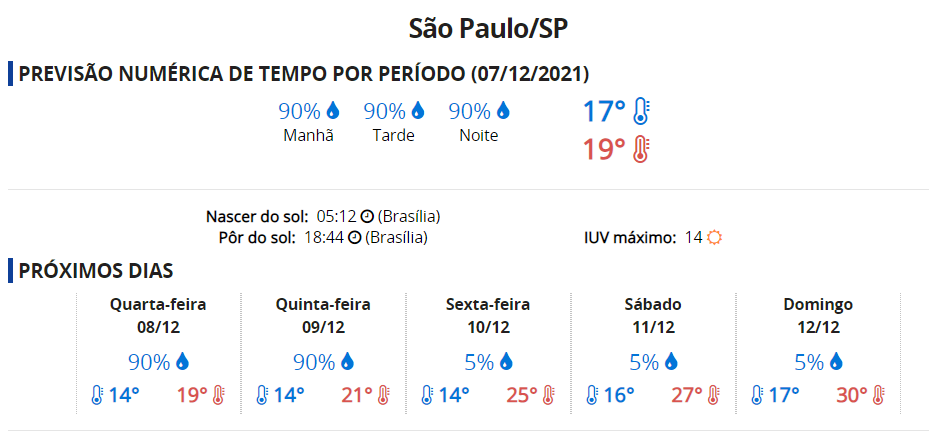The height and width of the screenshot is (434, 929).
Task: Click the Próximos Dias section heading
Action: point(96,271)
